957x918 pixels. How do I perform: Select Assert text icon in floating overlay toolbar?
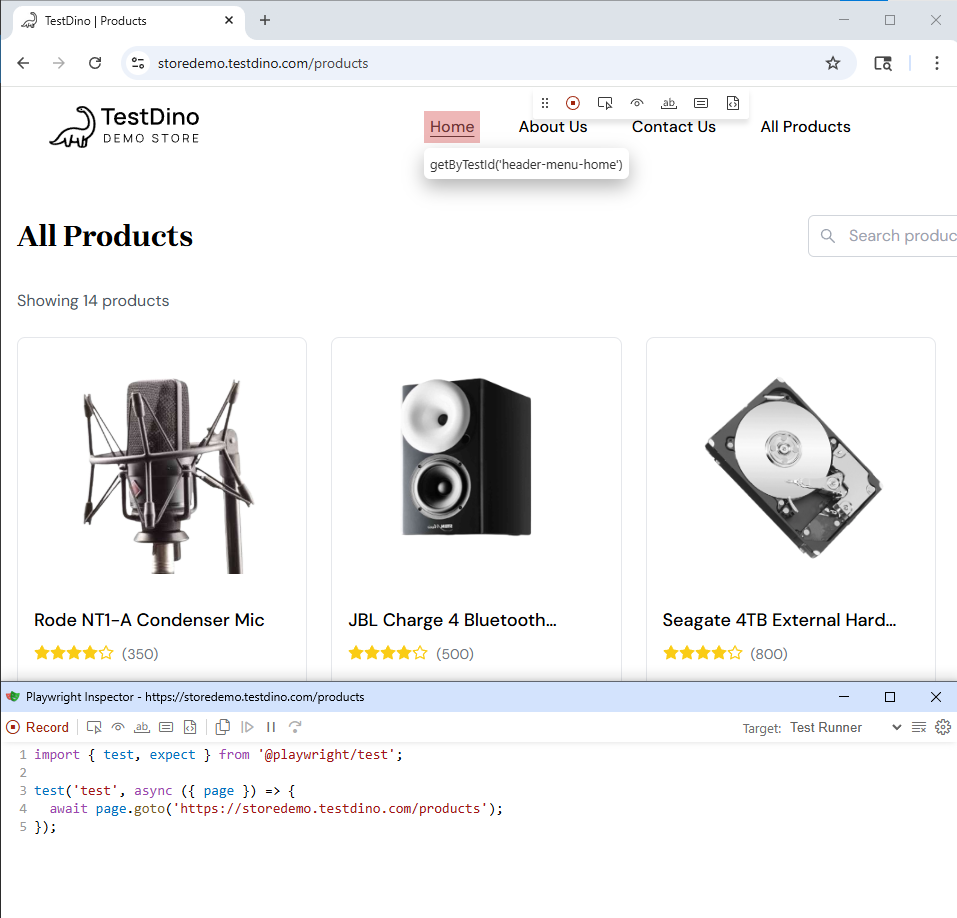[x=669, y=103]
